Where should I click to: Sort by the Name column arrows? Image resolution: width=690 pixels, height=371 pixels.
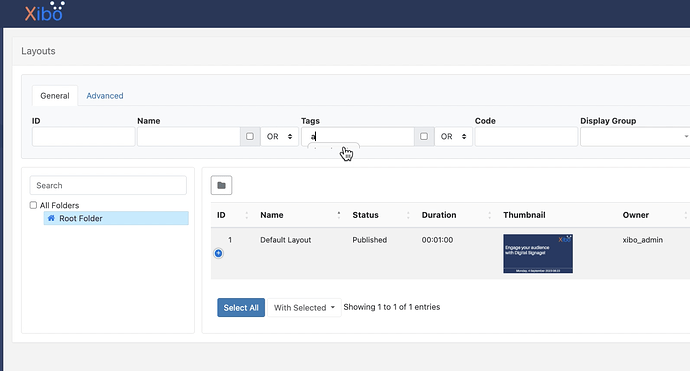pos(338,215)
